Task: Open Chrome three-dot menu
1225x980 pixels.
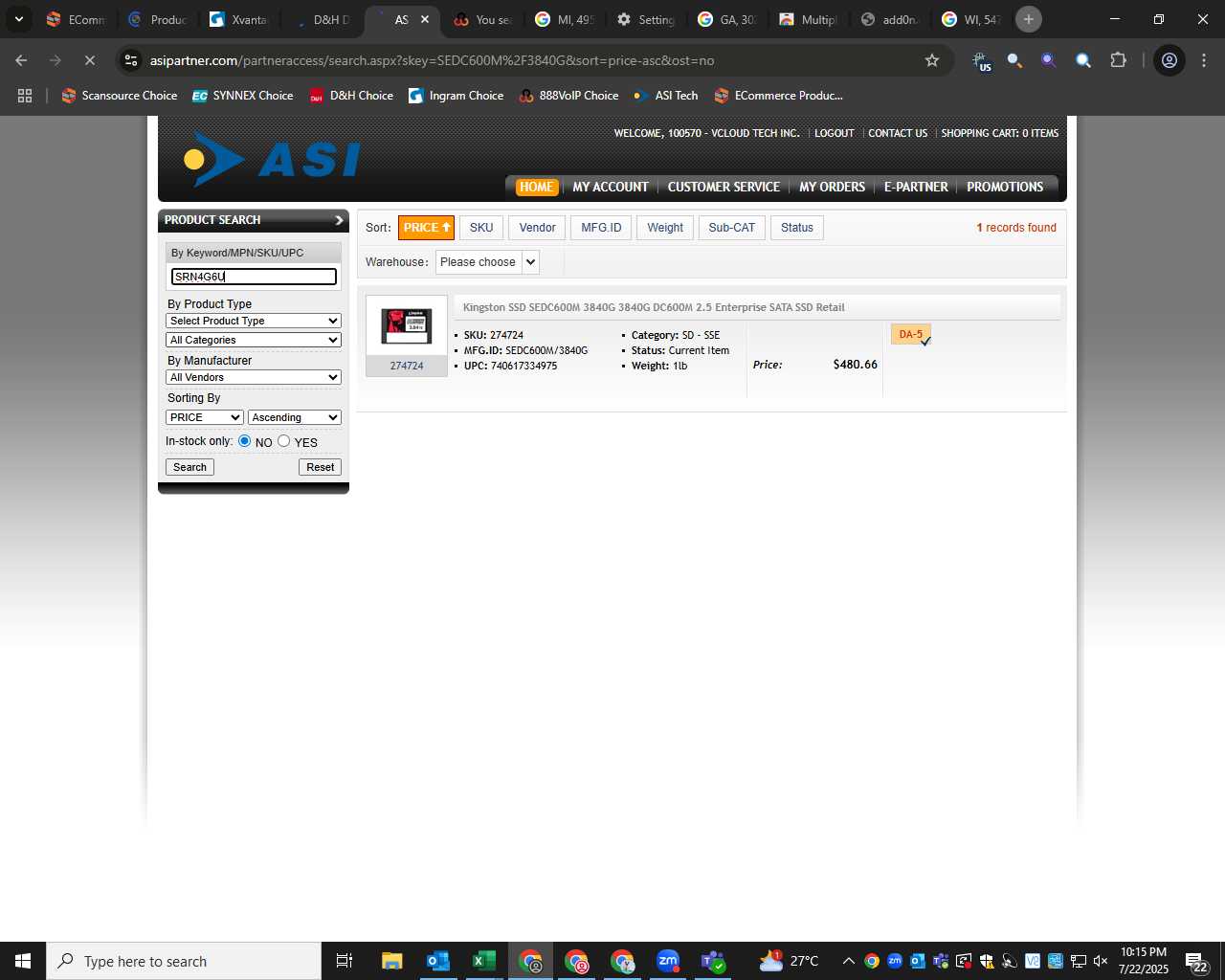Action: pyautogui.click(x=1203, y=60)
